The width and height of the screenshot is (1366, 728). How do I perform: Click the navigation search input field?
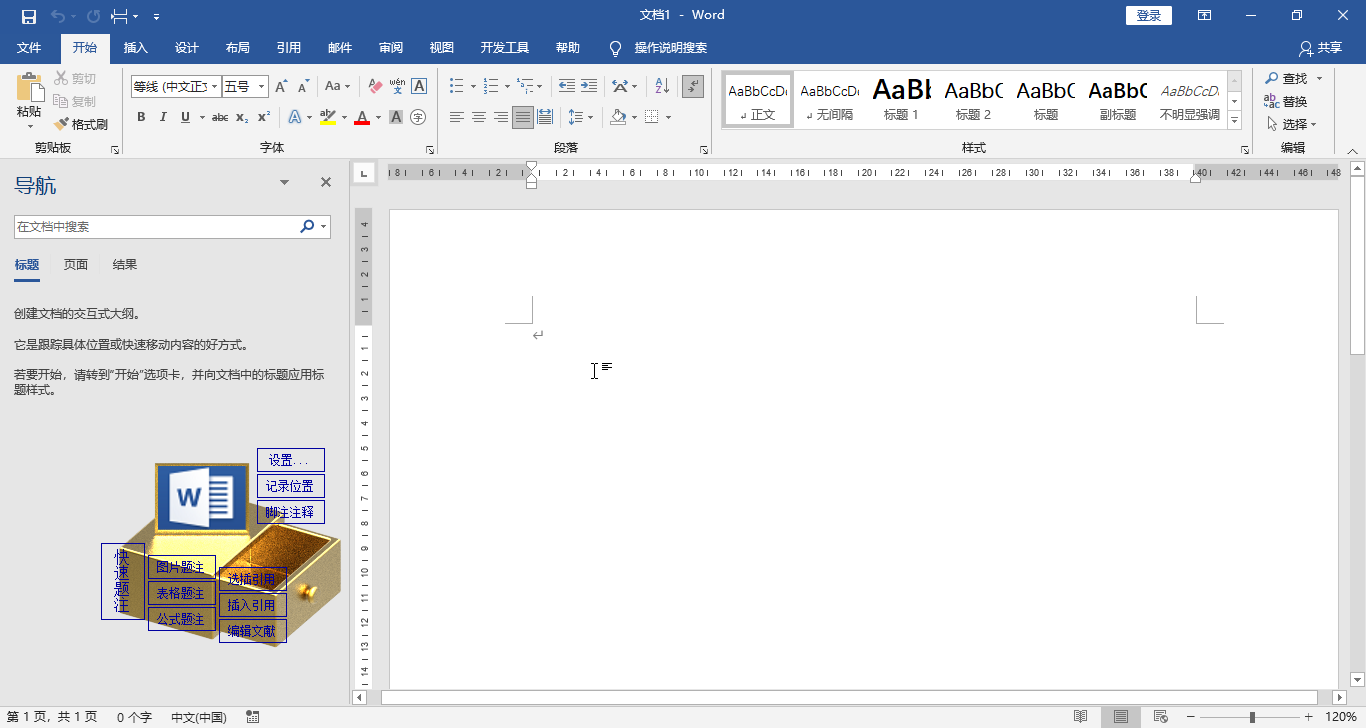pos(156,227)
